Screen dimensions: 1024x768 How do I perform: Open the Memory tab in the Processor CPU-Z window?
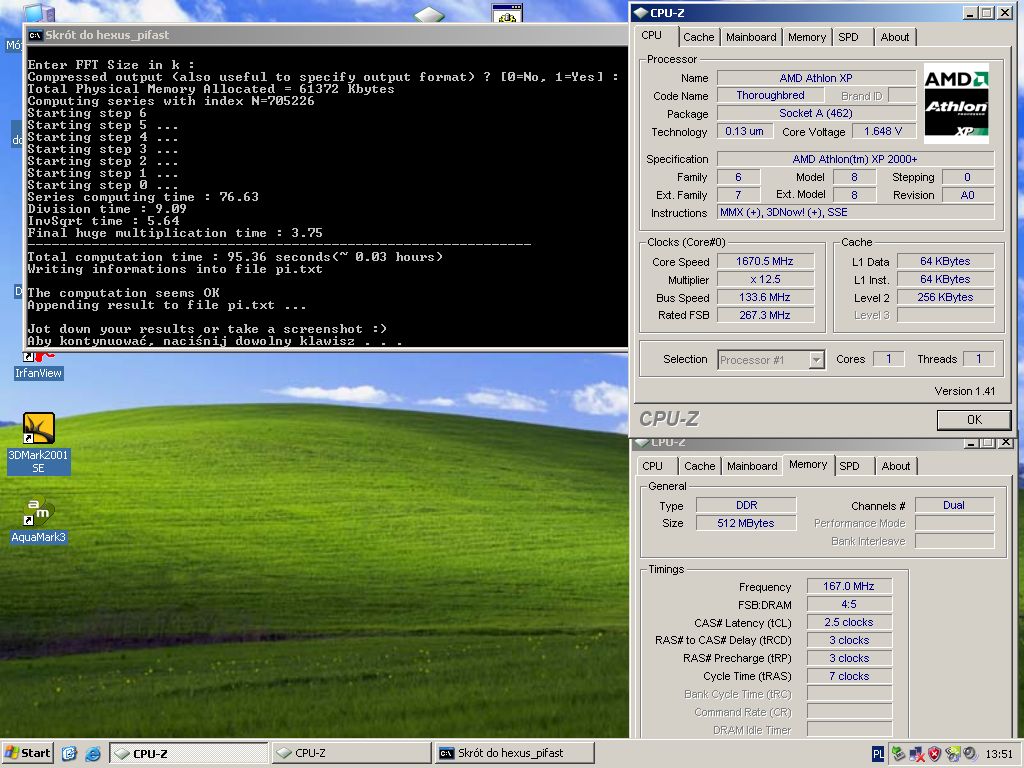point(807,37)
